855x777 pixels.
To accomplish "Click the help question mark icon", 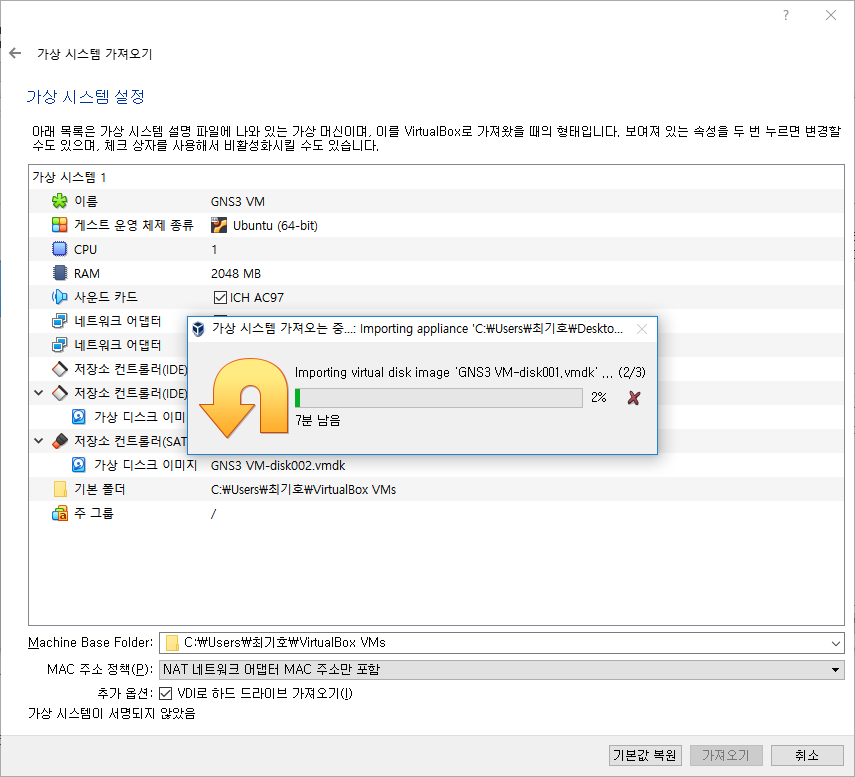I will click(x=786, y=15).
